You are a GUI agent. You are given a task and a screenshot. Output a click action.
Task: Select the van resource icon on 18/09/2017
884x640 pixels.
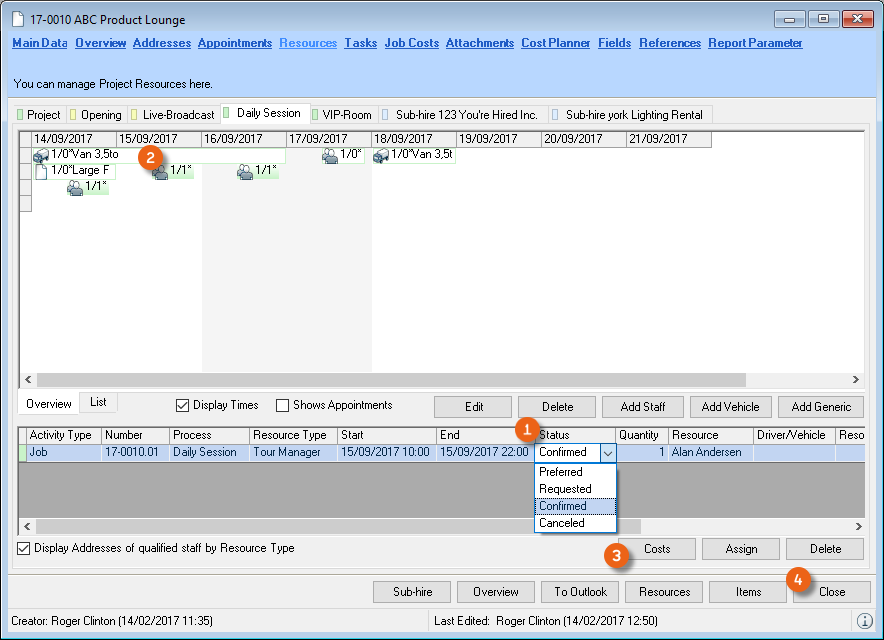[x=381, y=155]
